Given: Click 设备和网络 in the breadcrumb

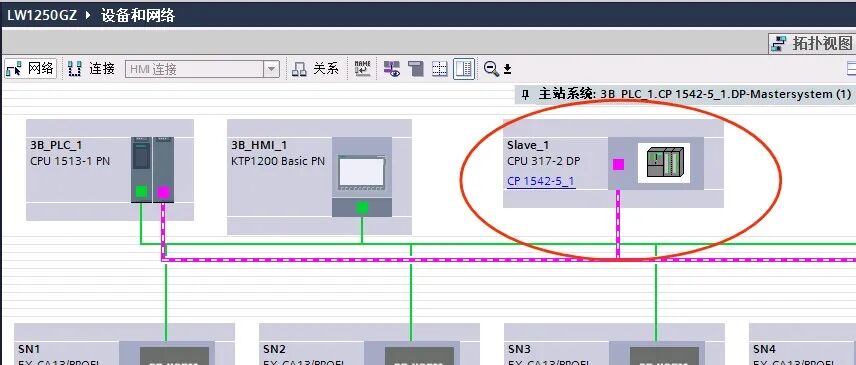Looking at the screenshot, I should pos(138,15).
